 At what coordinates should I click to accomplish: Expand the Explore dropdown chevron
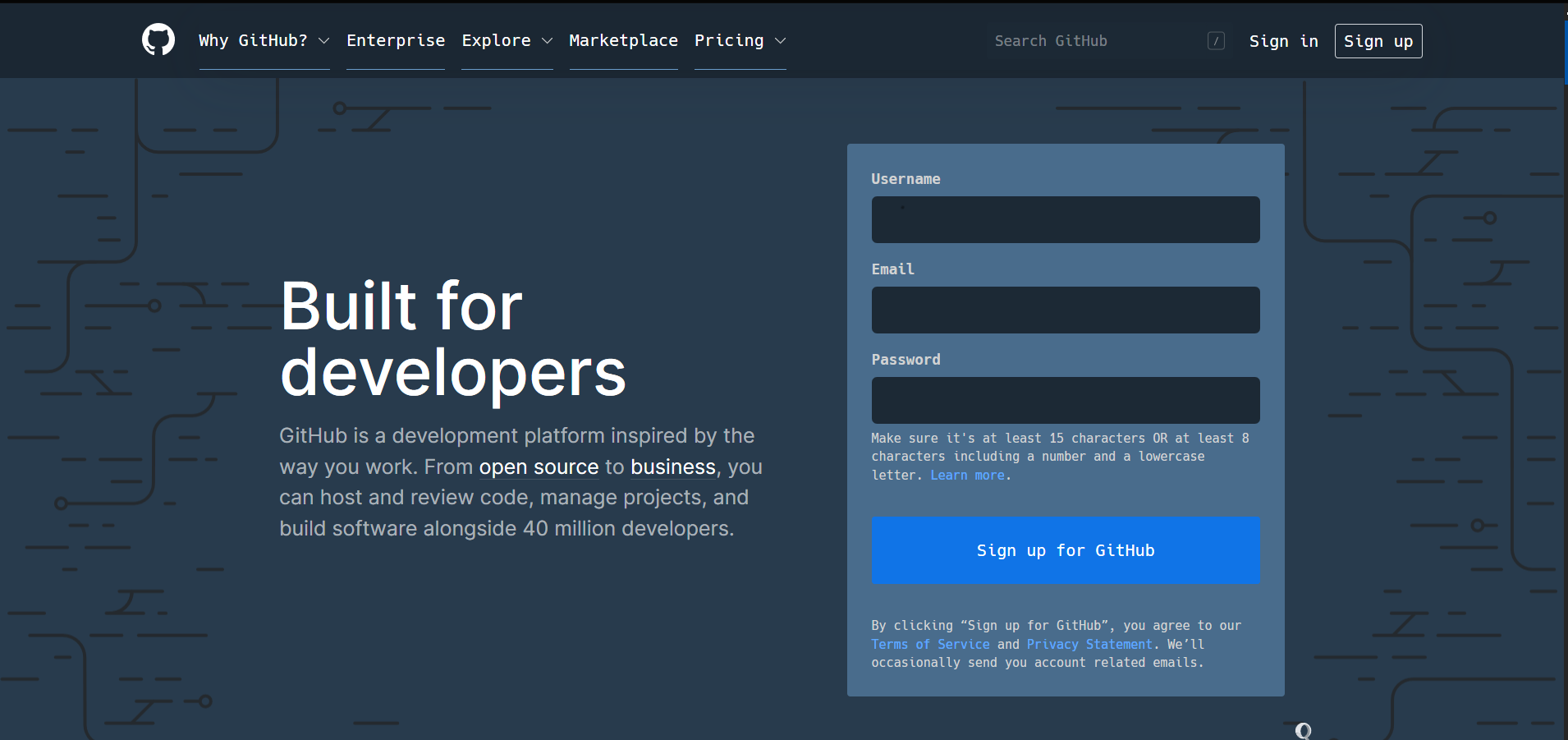[x=547, y=41]
